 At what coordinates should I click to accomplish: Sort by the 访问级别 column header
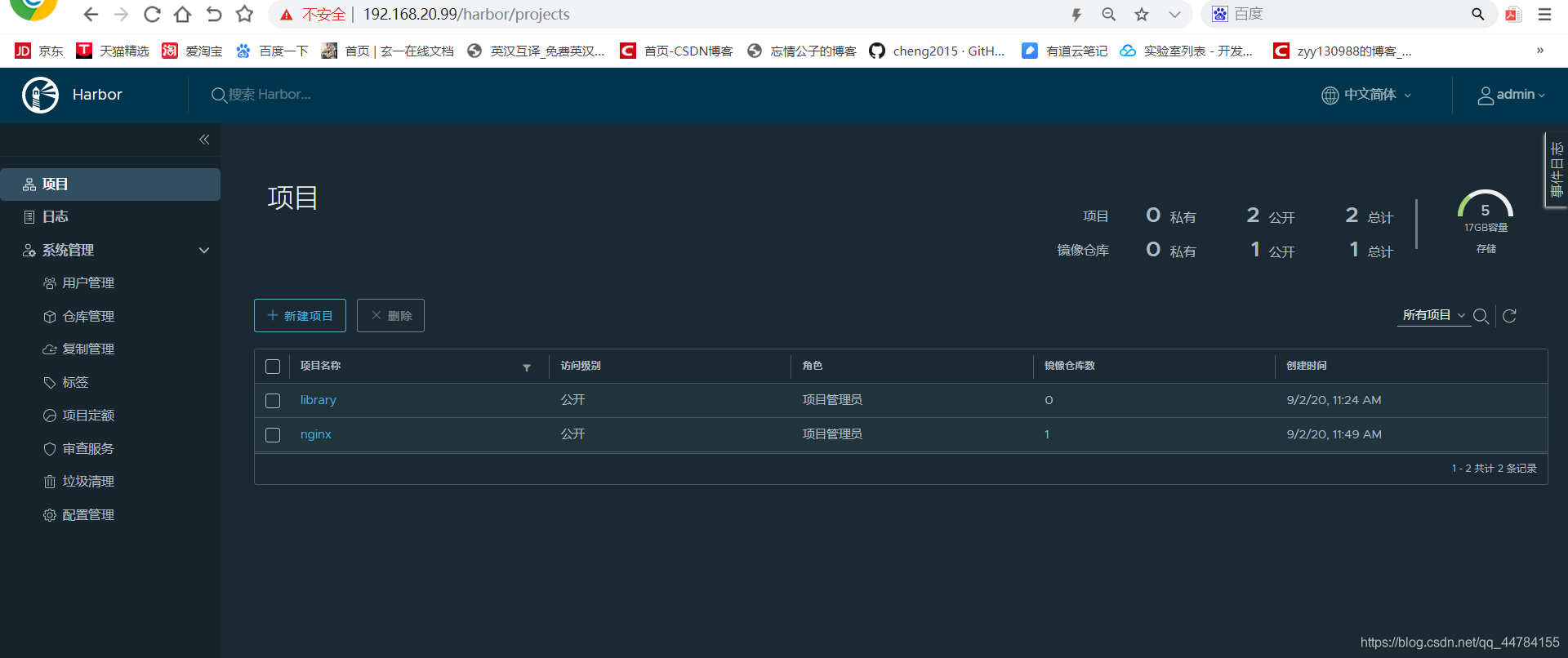click(x=581, y=366)
